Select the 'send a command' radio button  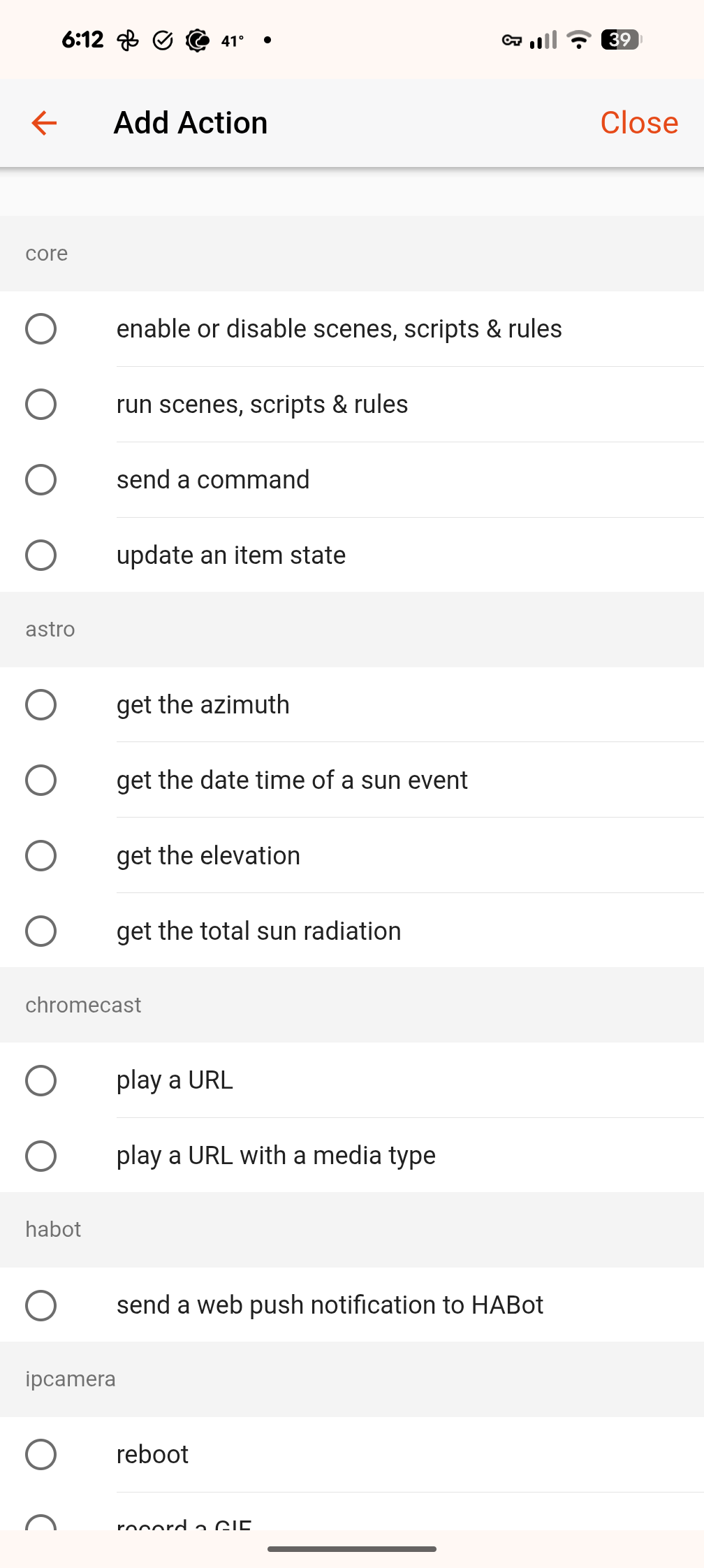point(41,480)
